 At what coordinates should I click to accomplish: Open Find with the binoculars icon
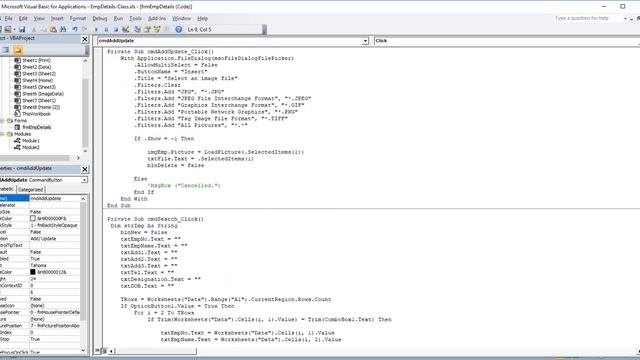coord(63,29)
